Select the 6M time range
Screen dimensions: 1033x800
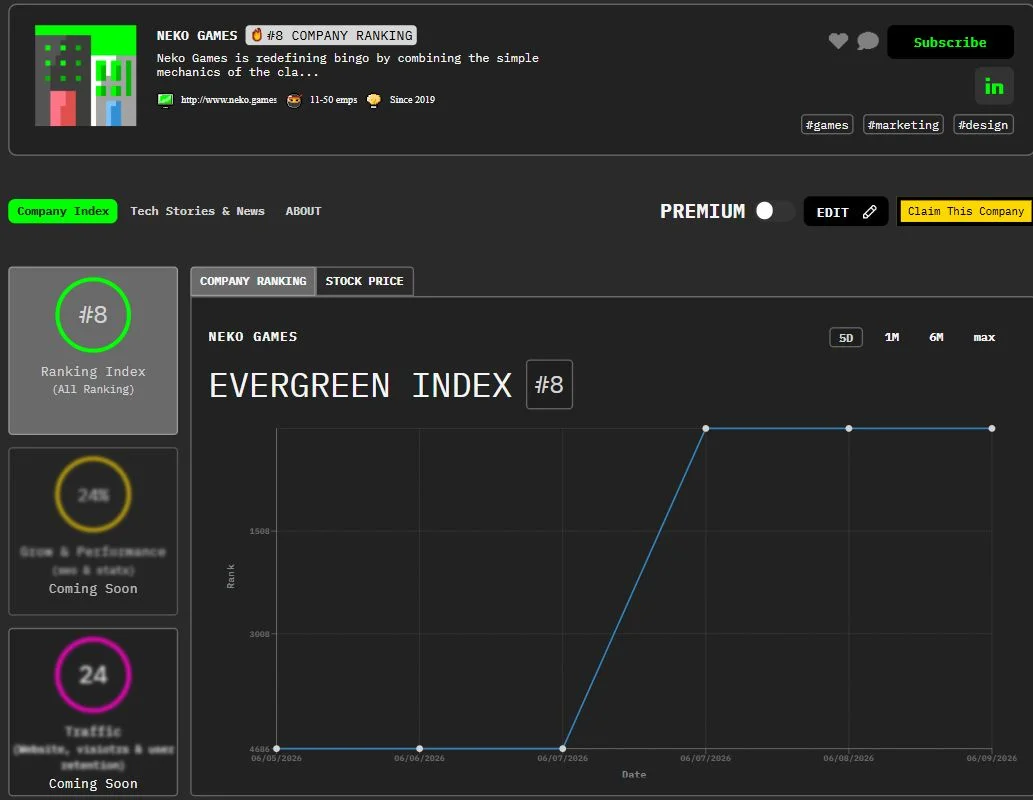coord(936,337)
